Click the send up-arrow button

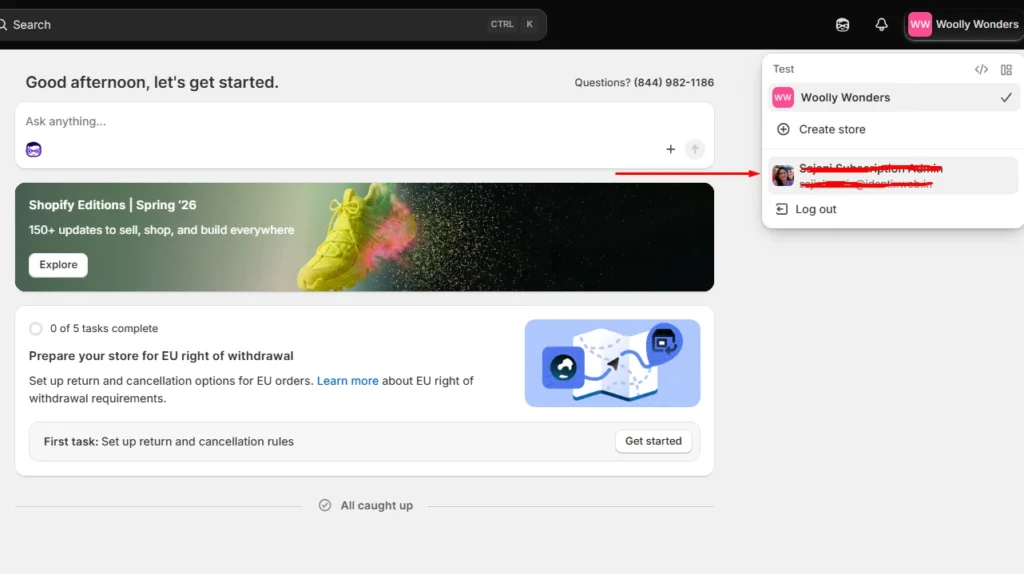[694, 150]
